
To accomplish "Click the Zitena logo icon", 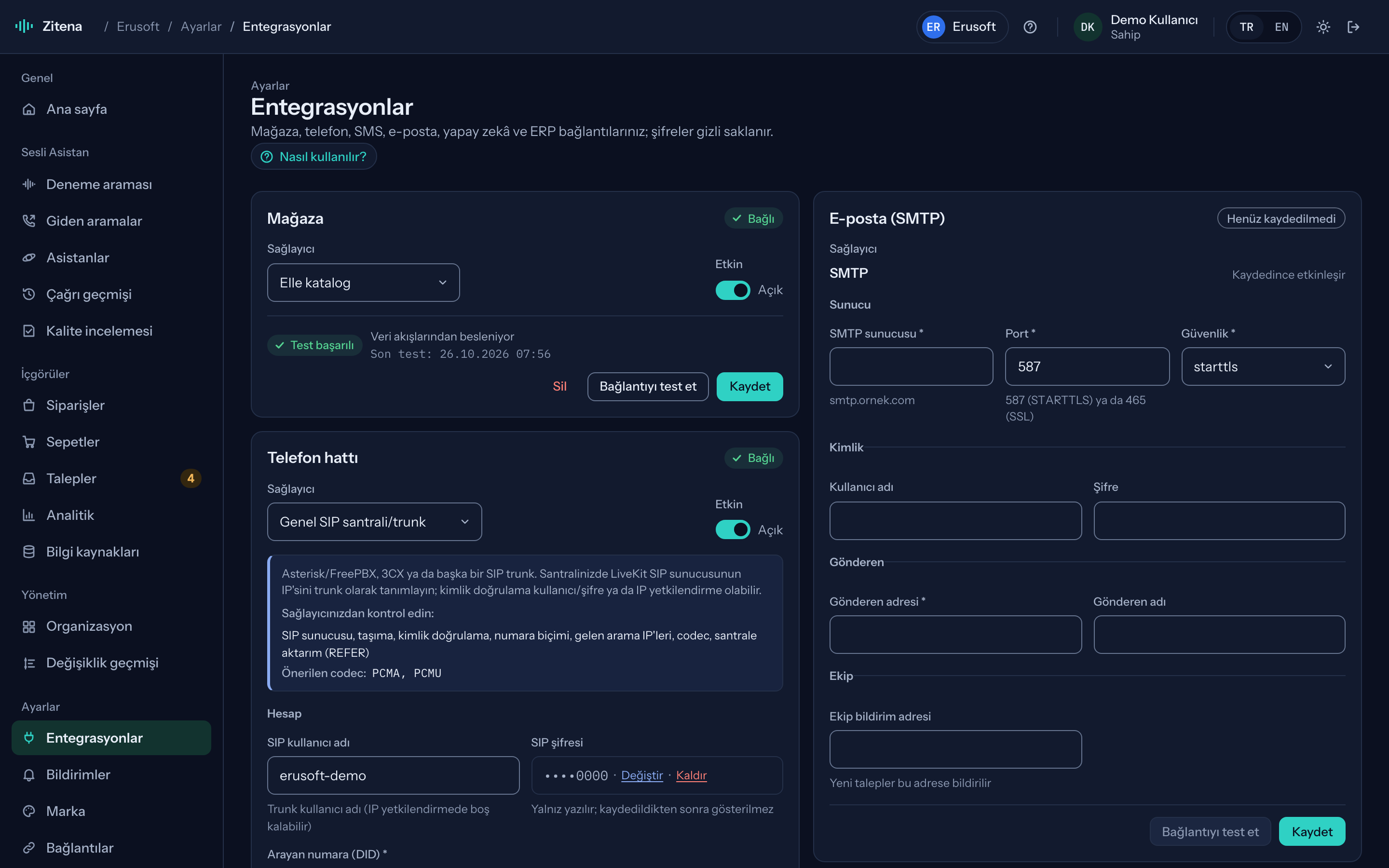I will pos(24,27).
